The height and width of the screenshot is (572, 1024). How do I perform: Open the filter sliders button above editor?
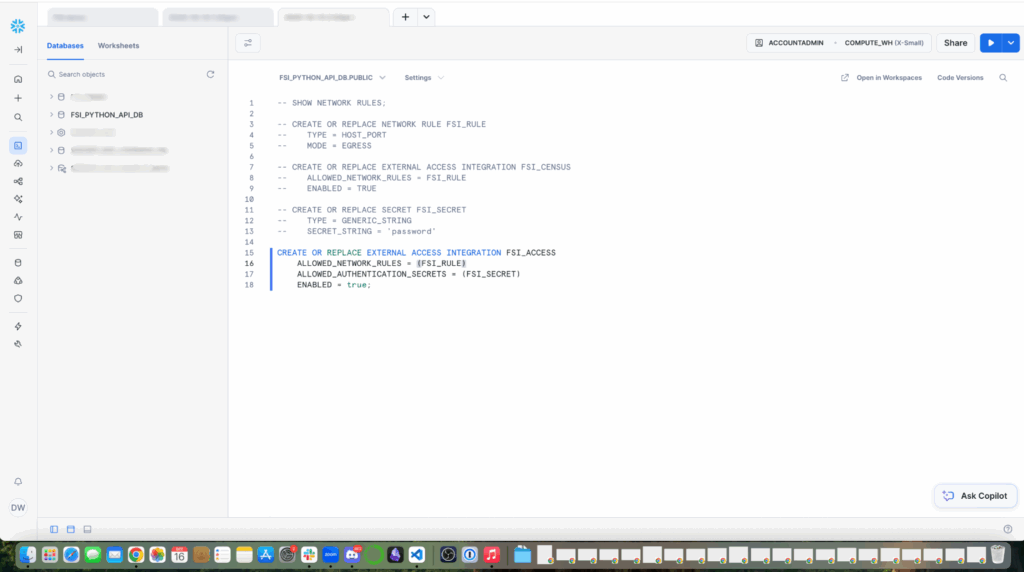[248, 43]
